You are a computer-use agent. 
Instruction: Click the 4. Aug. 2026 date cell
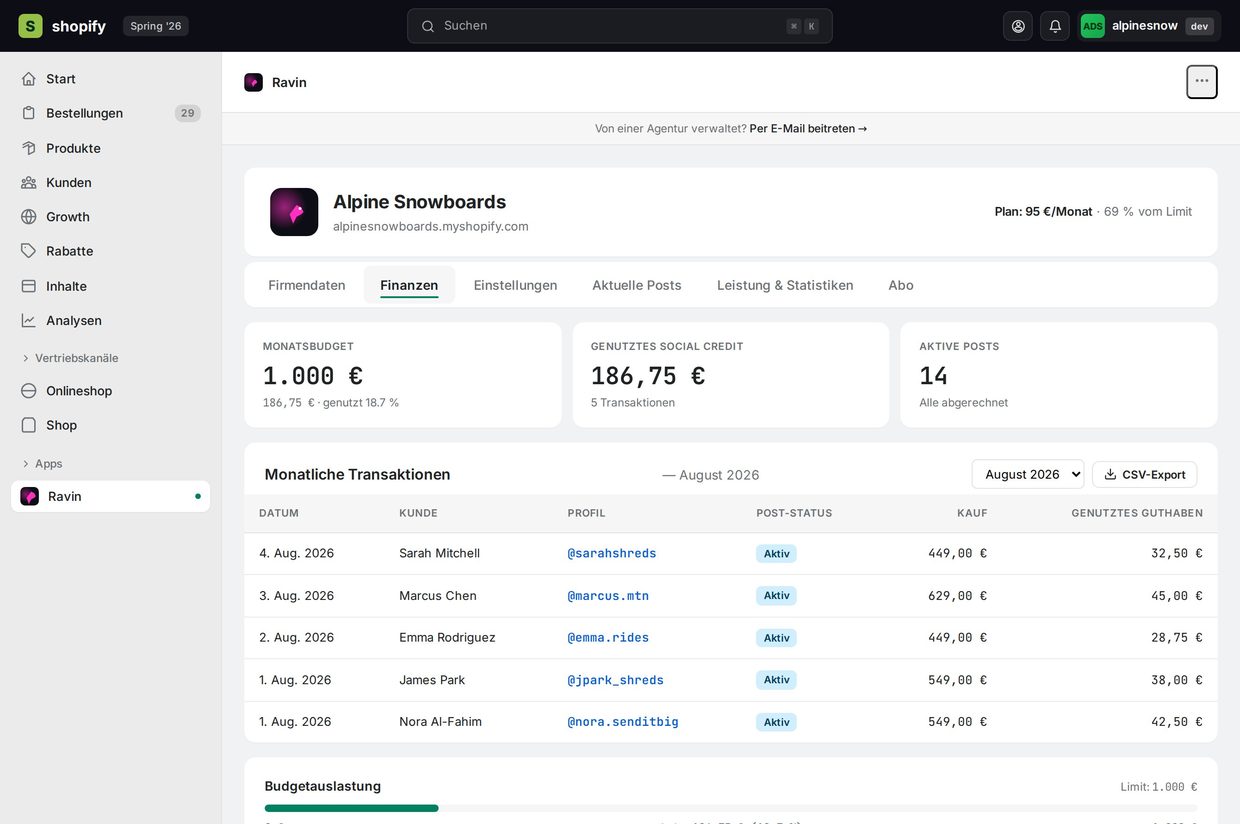[296, 553]
